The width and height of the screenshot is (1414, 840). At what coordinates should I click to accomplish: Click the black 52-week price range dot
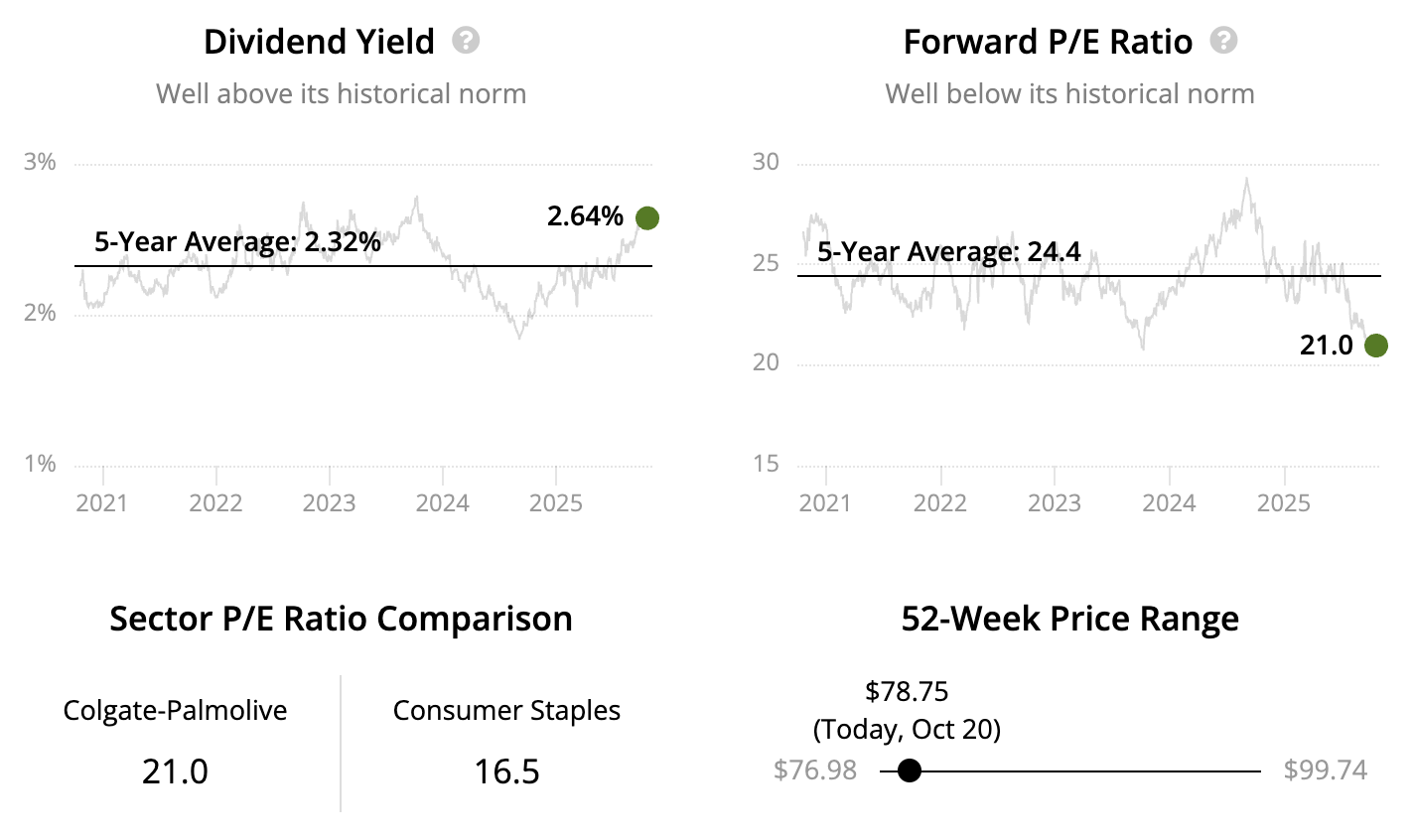pyautogui.click(x=909, y=770)
